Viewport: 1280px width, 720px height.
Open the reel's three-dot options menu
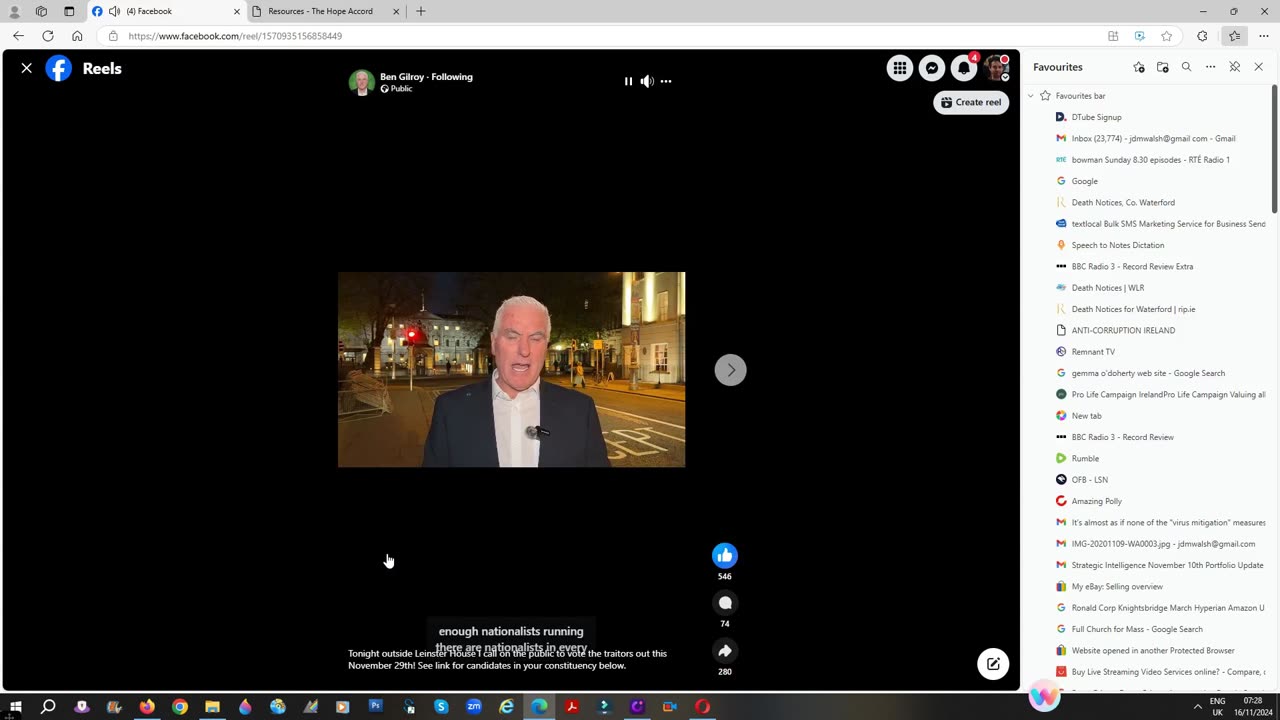tap(666, 81)
